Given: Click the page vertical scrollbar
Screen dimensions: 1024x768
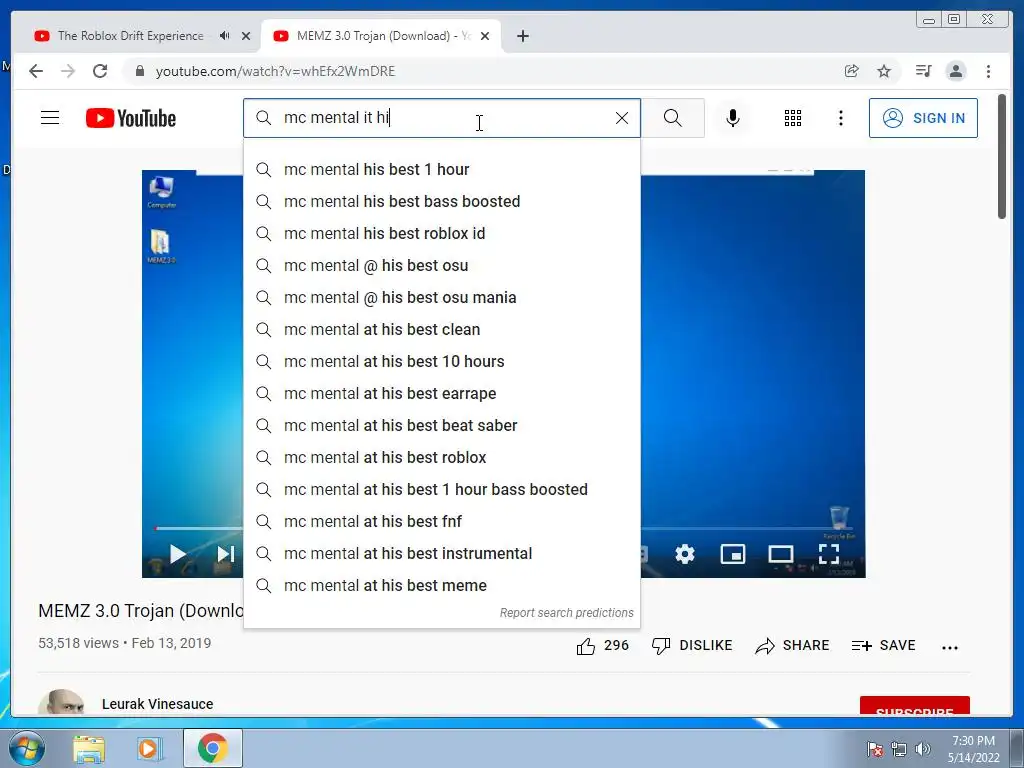Looking at the screenshot, I should coord(1002,157).
